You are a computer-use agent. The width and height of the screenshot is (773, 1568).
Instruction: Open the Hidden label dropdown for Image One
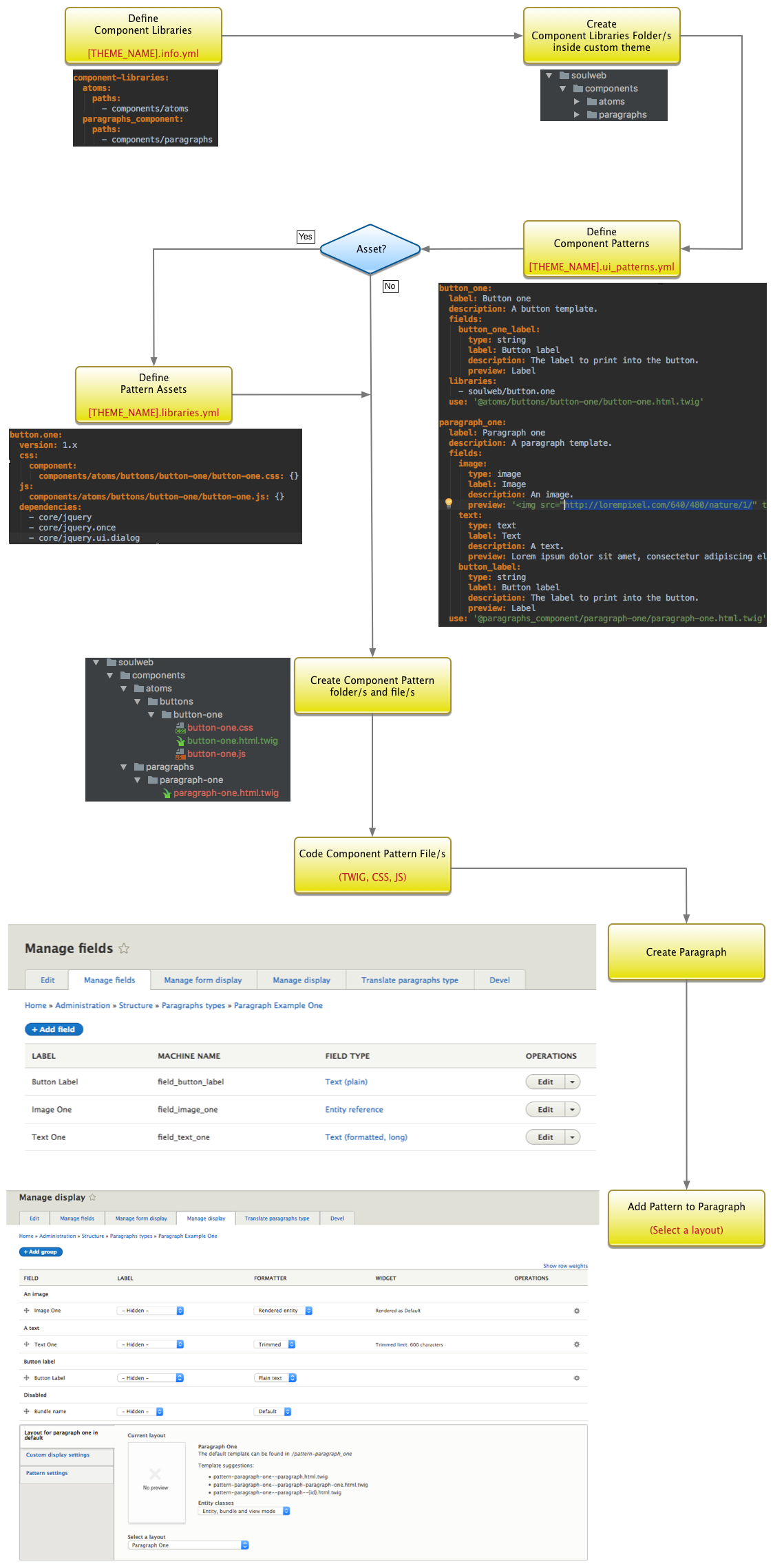[x=151, y=1311]
